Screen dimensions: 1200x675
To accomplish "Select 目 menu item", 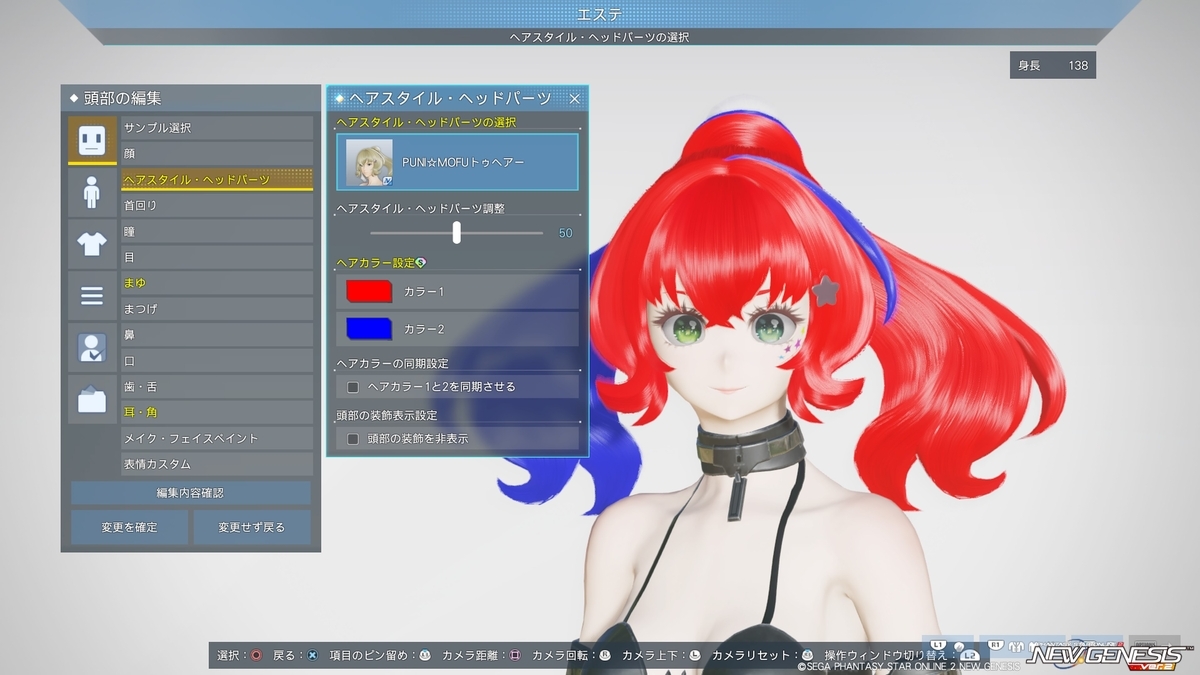I will [x=217, y=257].
